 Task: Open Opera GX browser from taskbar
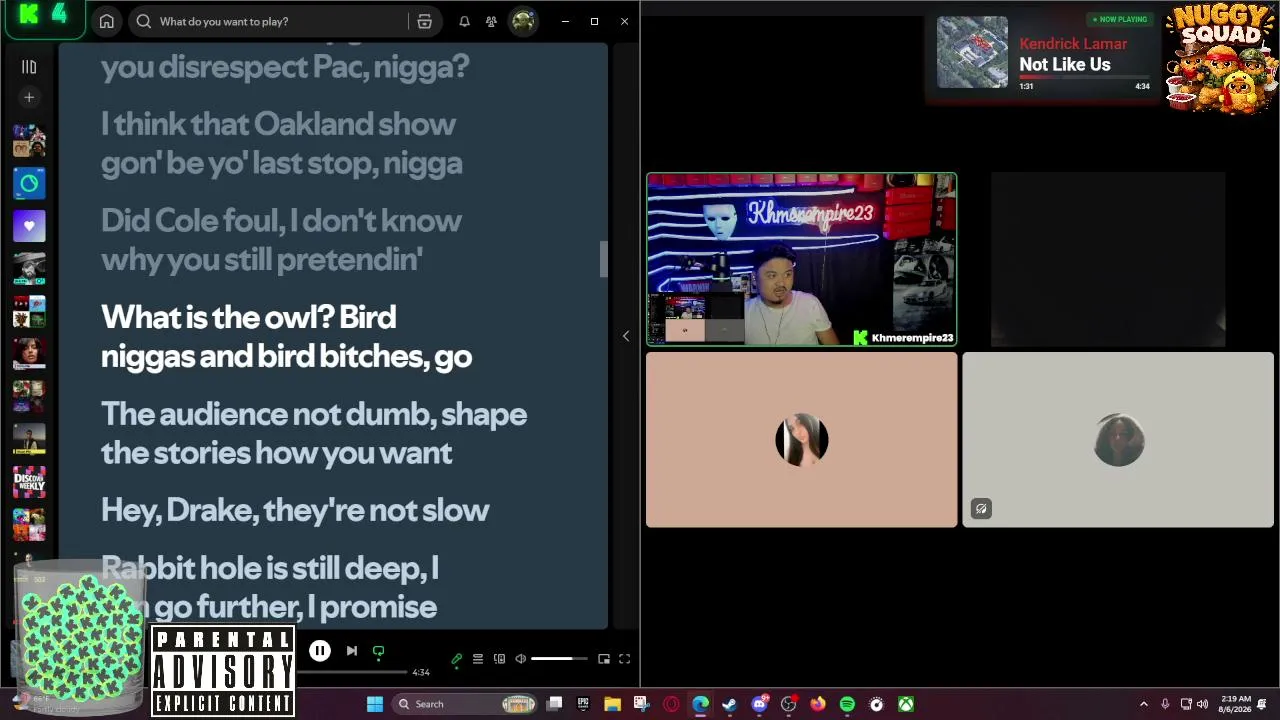point(671,704)
